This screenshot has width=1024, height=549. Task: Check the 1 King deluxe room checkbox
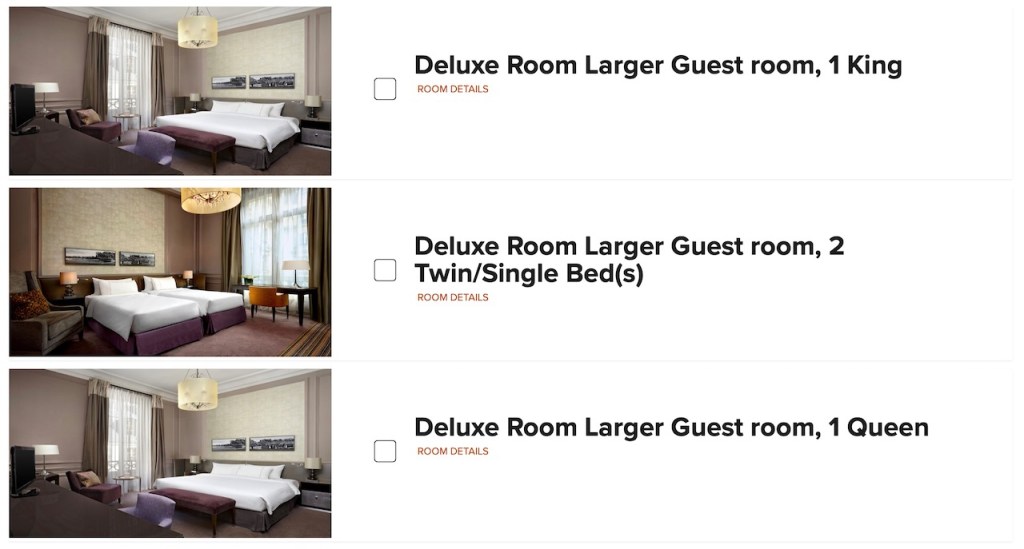click(x=385, y=89)
